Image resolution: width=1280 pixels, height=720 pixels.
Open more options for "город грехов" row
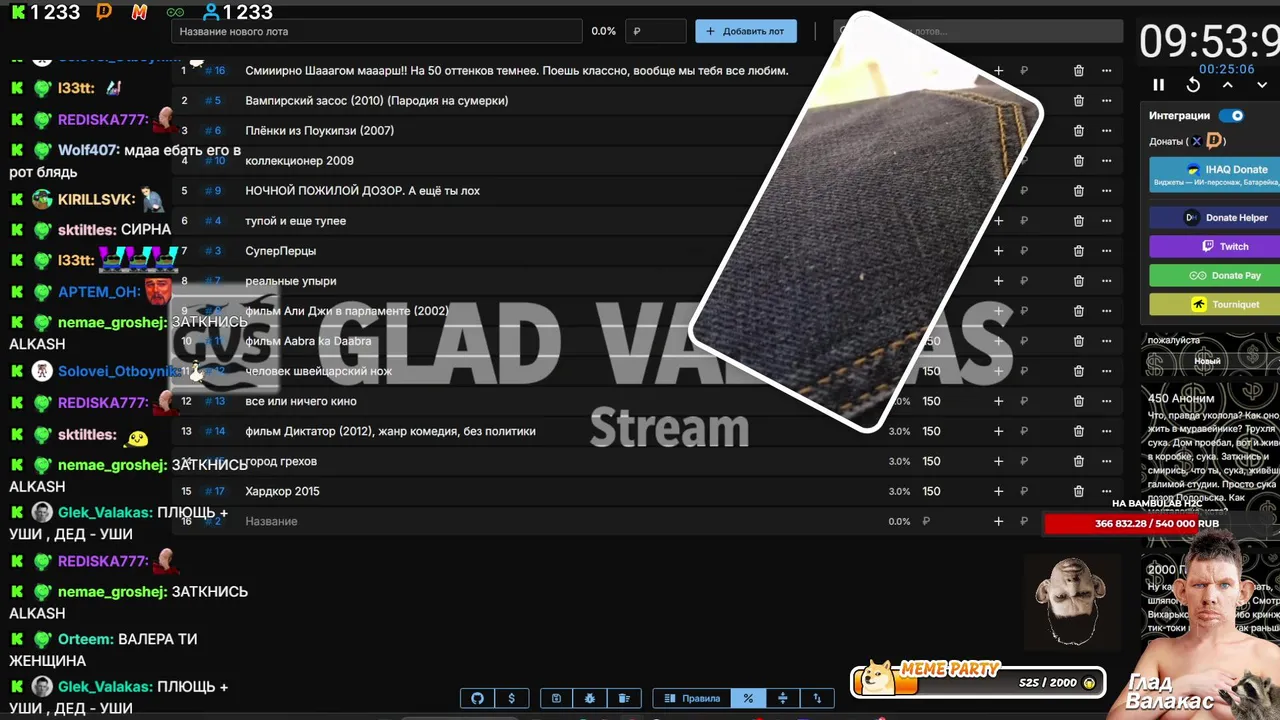tap(1106, 461)
